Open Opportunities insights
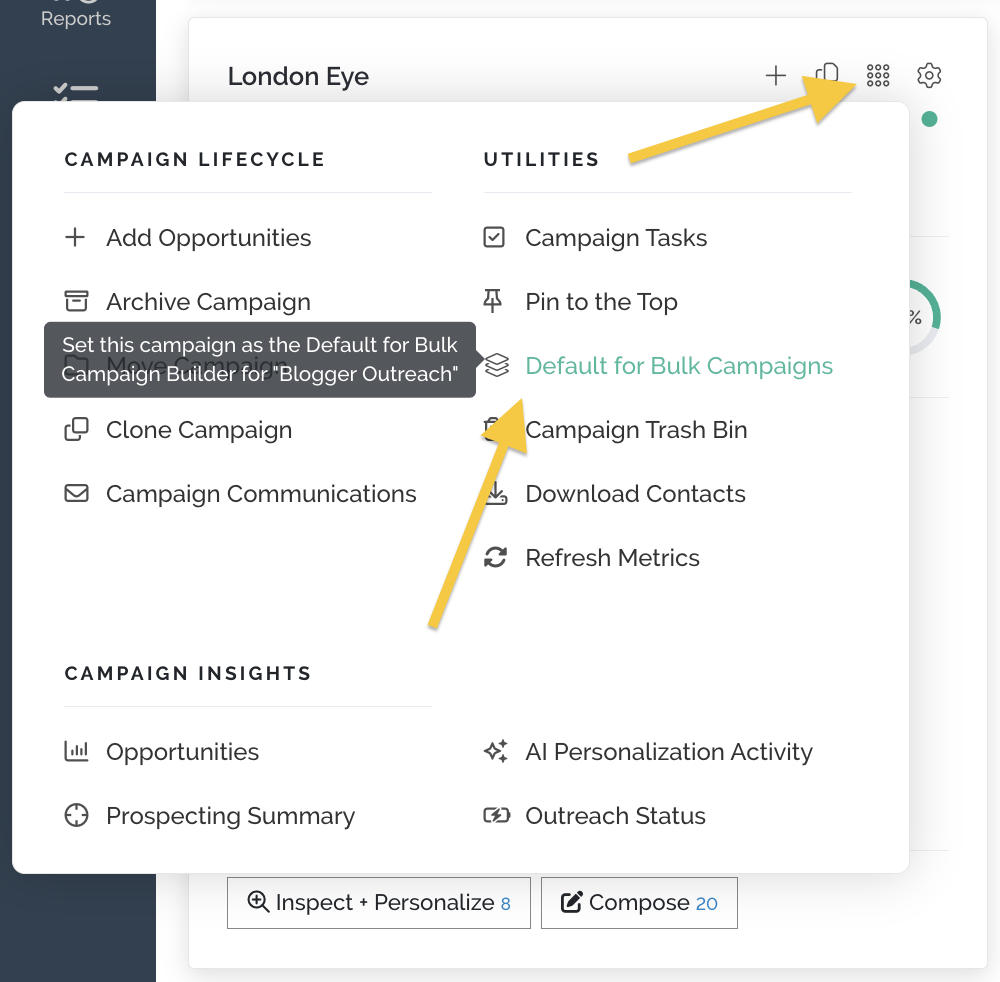The image size is (1000, 982). (x=182, y=752)
